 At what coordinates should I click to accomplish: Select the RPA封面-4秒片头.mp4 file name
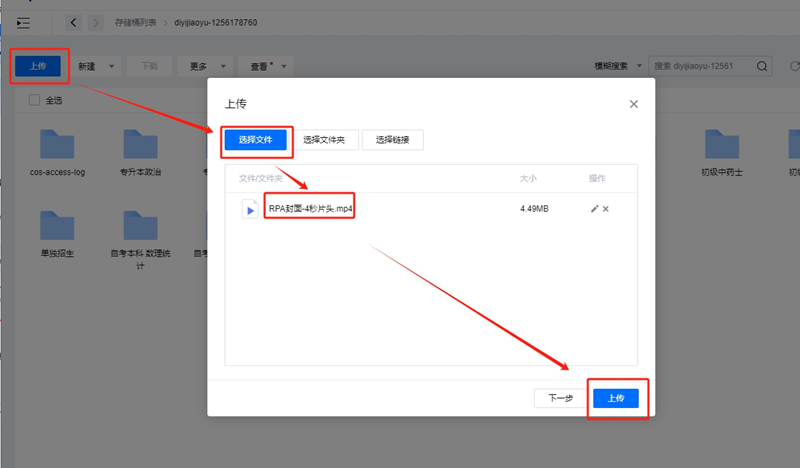tap(310, 209)
